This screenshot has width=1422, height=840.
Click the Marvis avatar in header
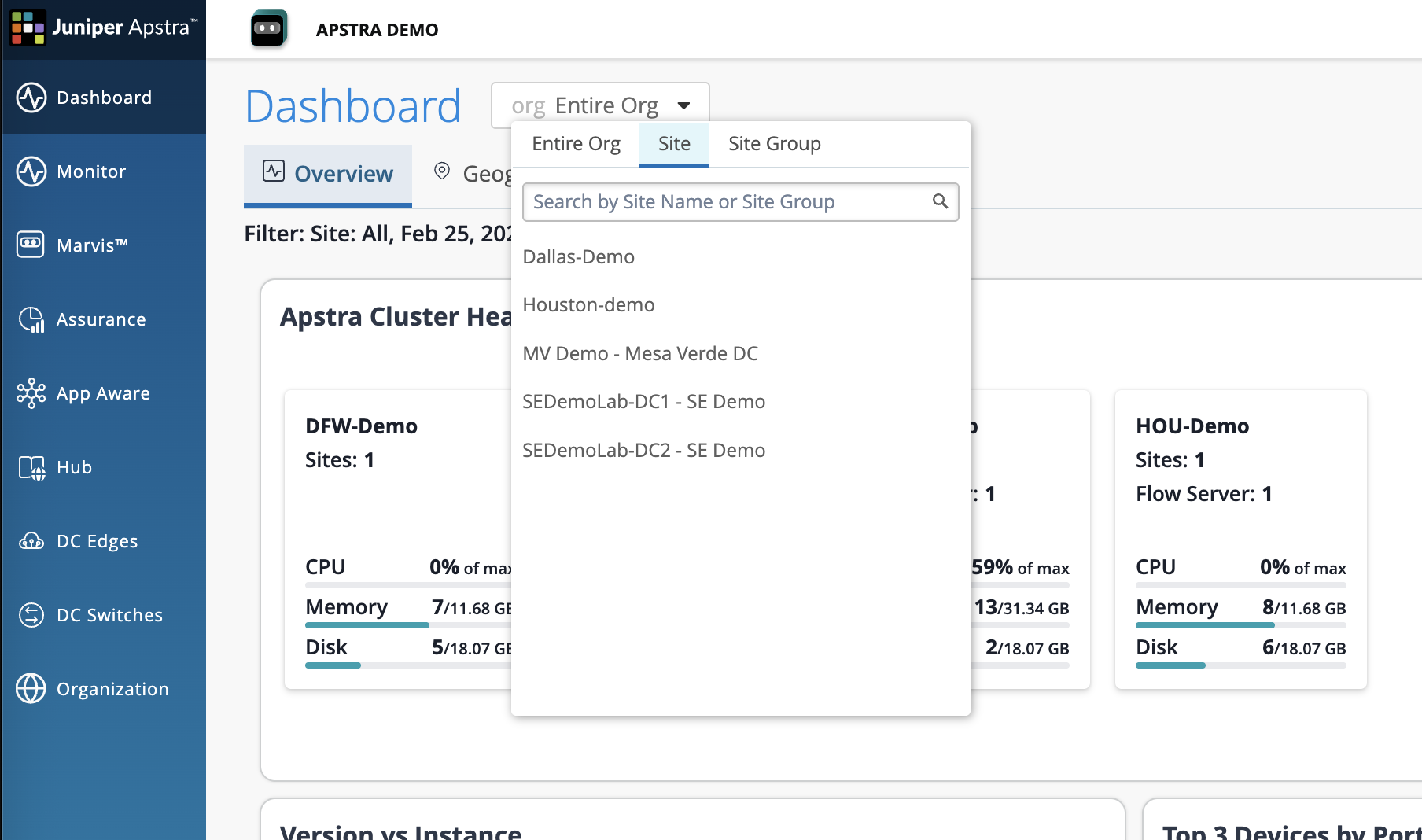pos(268,29)
